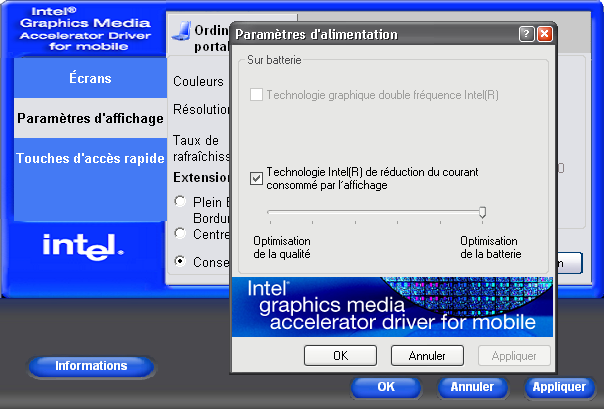Select the Centre radio button
The height and width of the screenshot is (409, 604).
(x=180, y=233)
